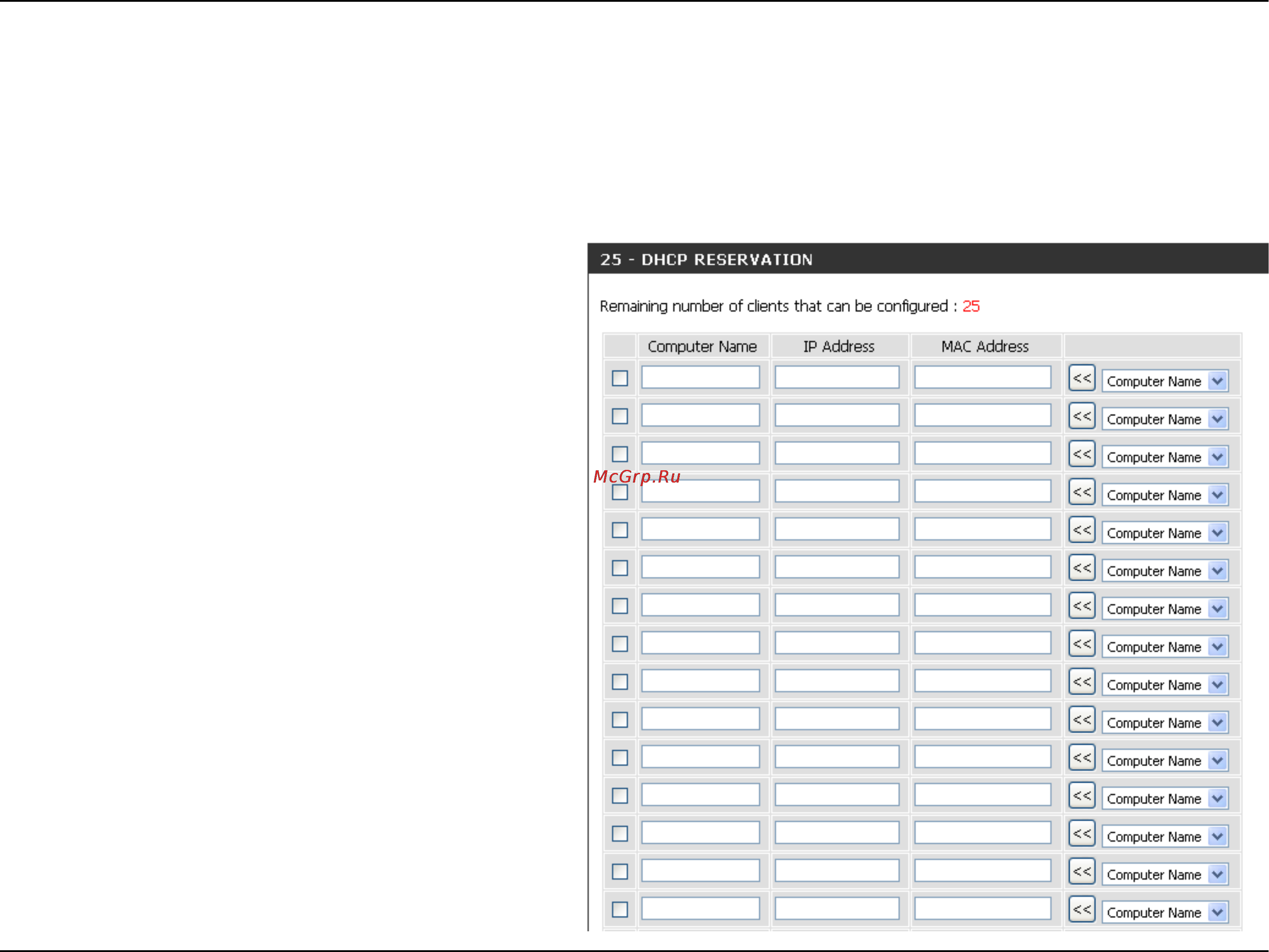
Task: Focus the first row's MAC Address field
Action: pyautogui.click(x=983, y=377)
